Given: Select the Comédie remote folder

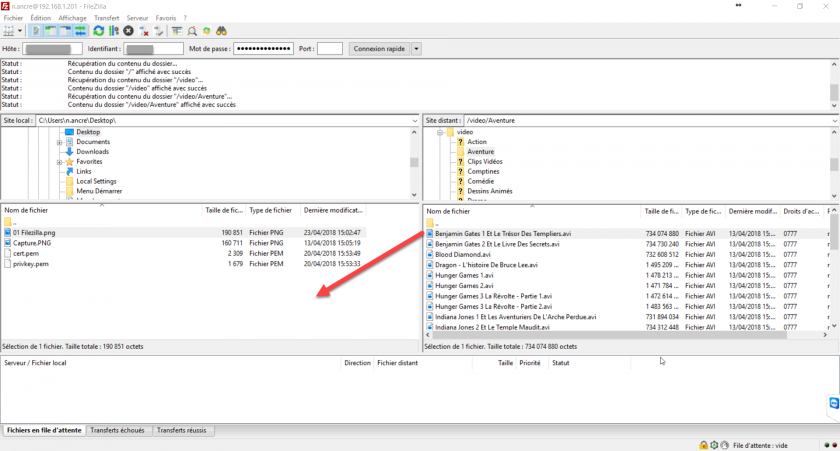Looking at the screenshot, I should 481,182.
